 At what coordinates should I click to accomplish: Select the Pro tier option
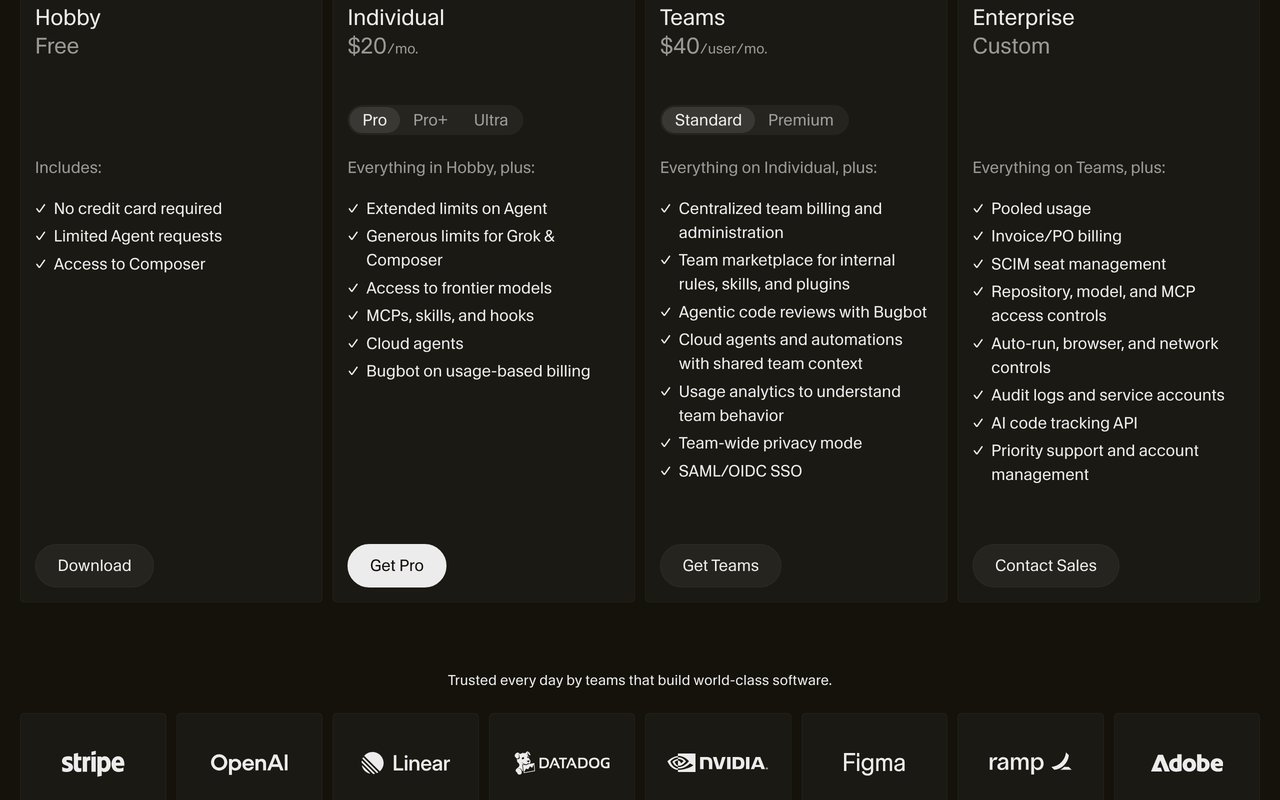click(x=375, y=120)
